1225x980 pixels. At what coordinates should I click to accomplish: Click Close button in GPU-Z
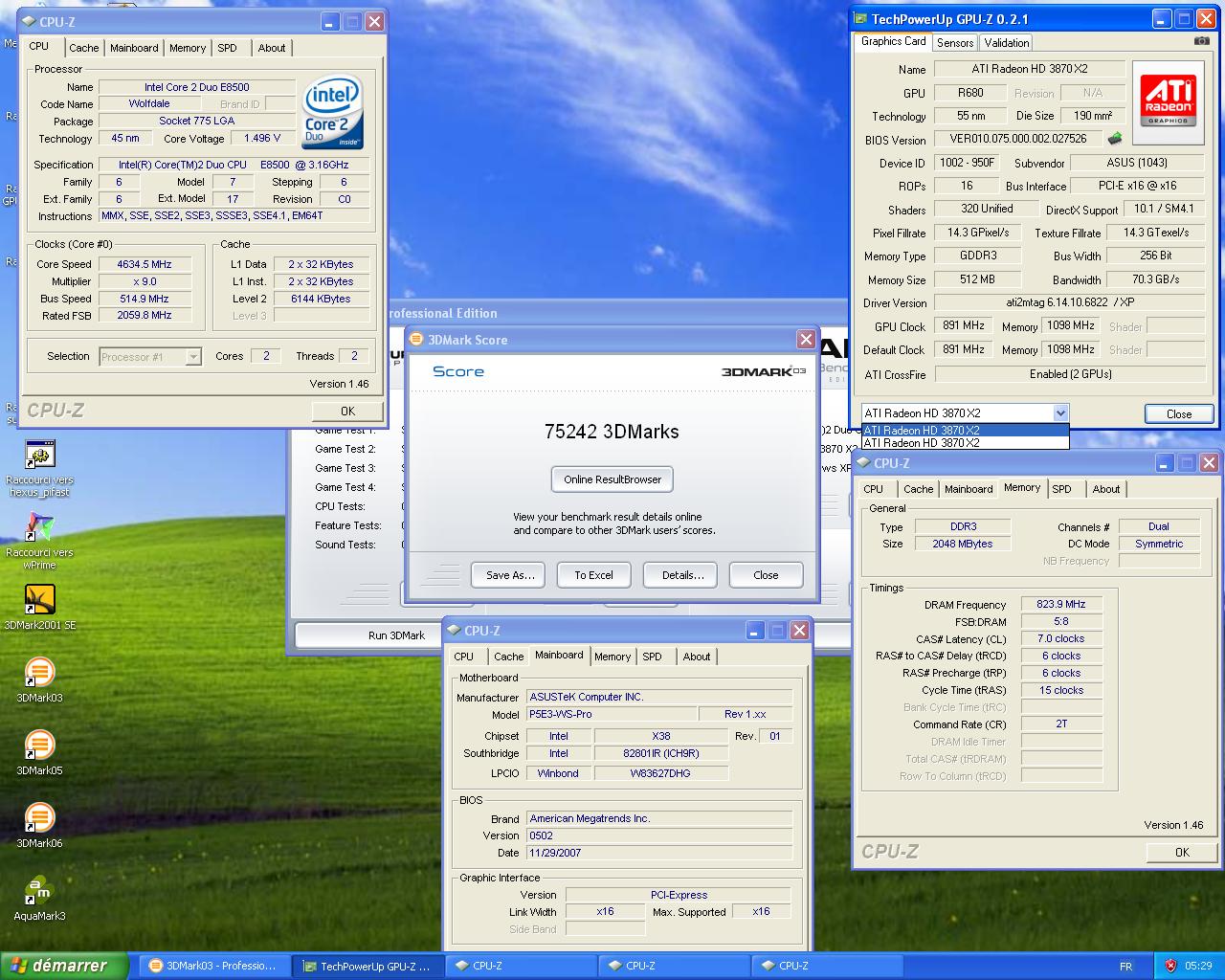1179,414
